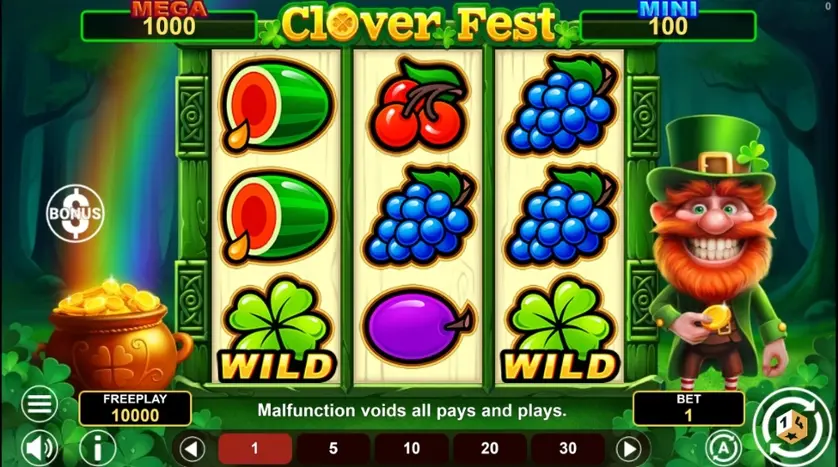This screenshot has width=838, height=467.
Task: Select bet value 5
Action: pyautogui.click(x=333, y=448)
